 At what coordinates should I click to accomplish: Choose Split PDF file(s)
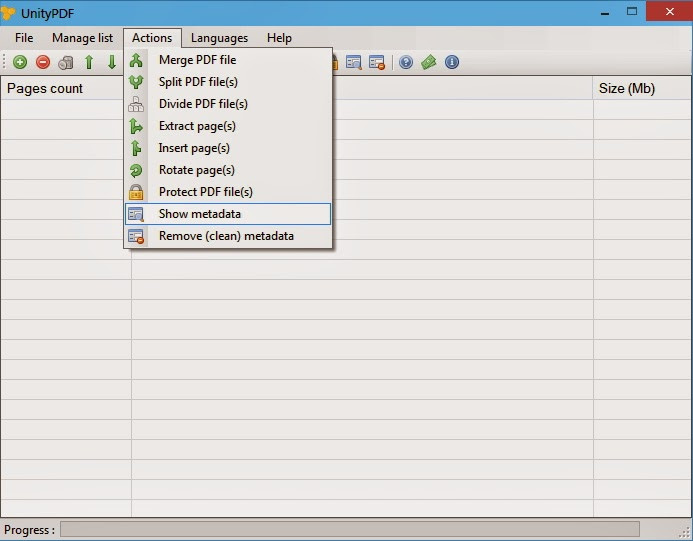228,82
